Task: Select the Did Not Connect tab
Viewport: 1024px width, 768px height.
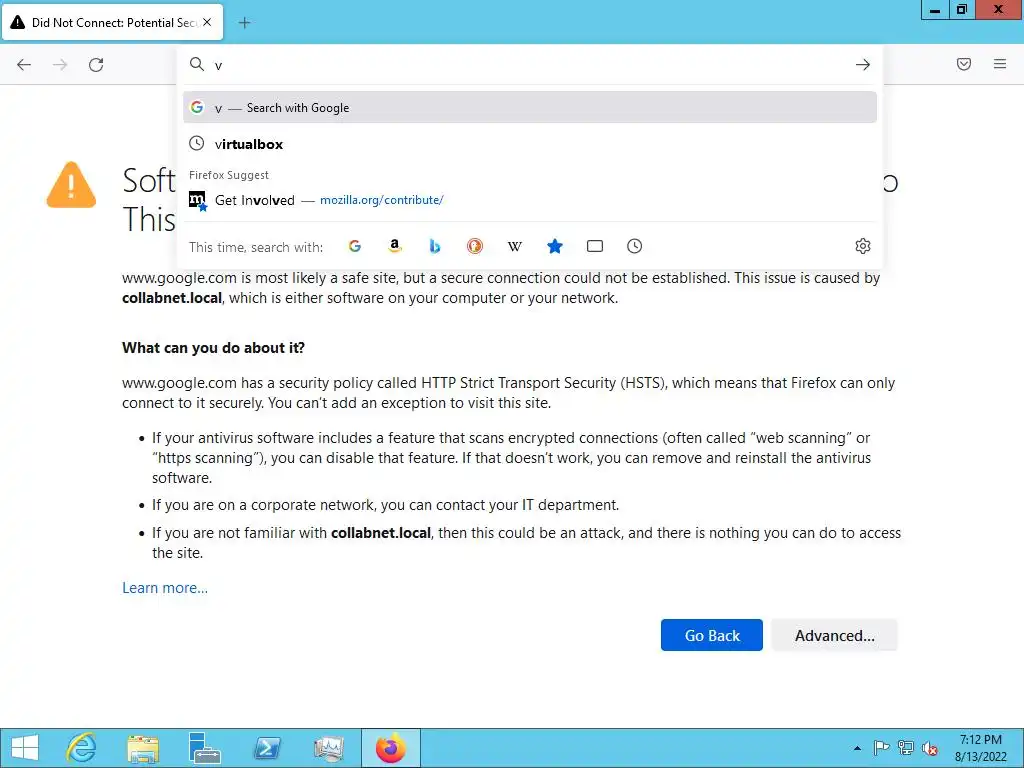Action: point(112,22)
